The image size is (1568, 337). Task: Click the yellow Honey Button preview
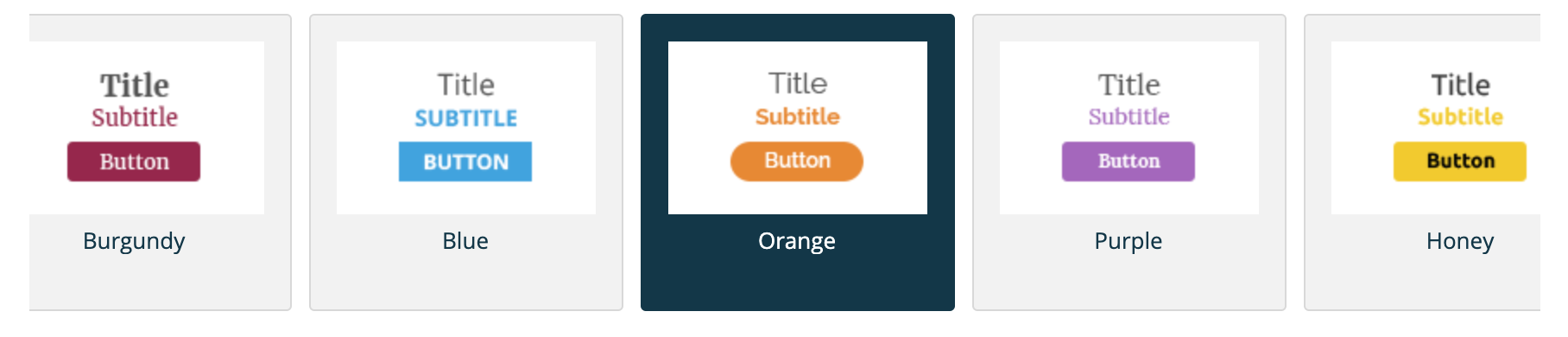[x=1460, y=162]
